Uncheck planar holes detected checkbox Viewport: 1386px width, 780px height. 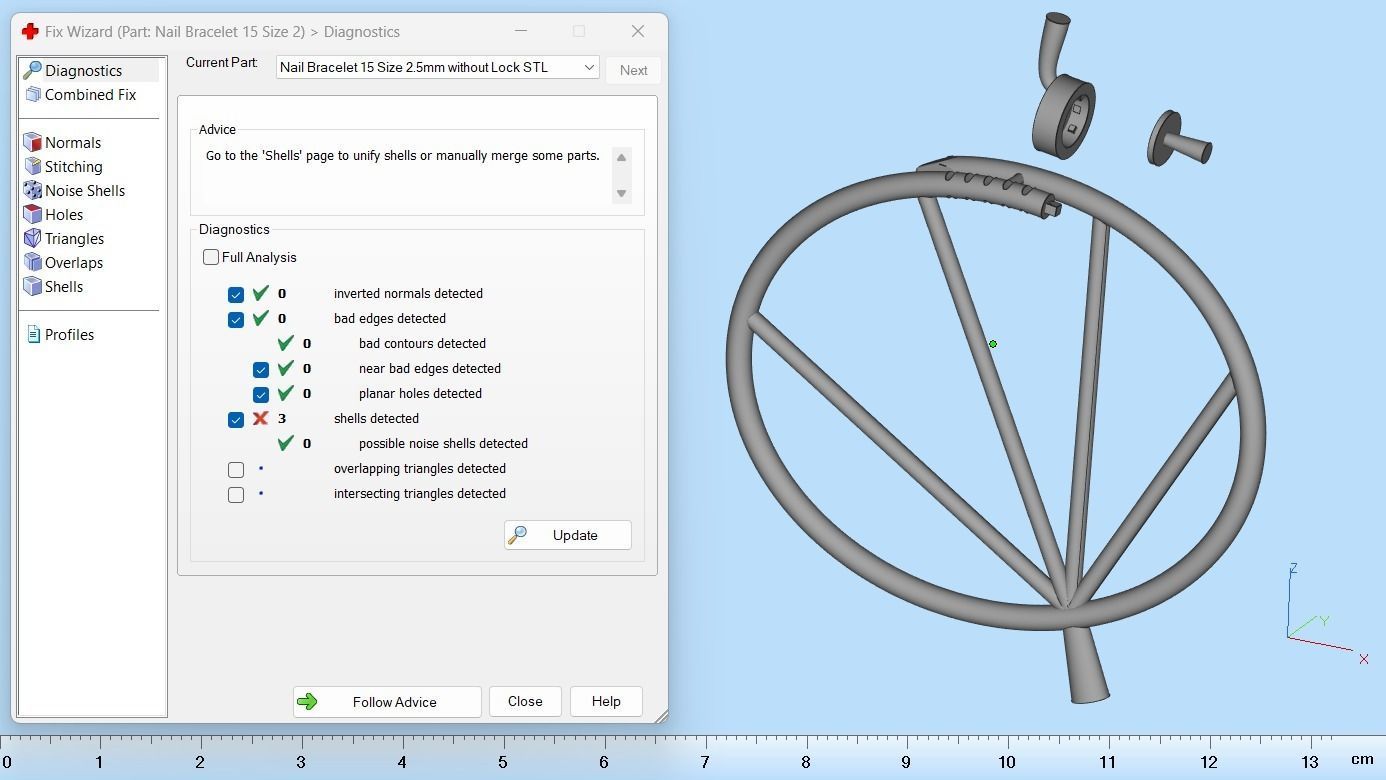pos(261,394)
